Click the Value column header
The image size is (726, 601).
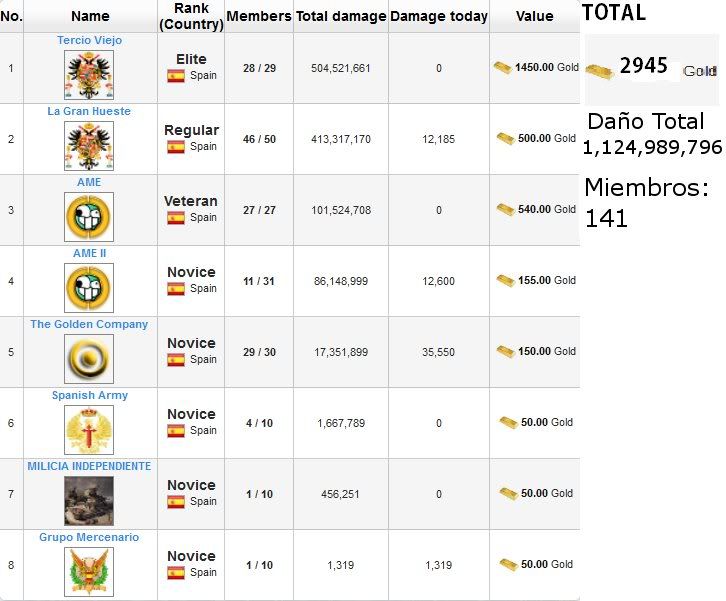pyautogui.click(x=534, y=16)
